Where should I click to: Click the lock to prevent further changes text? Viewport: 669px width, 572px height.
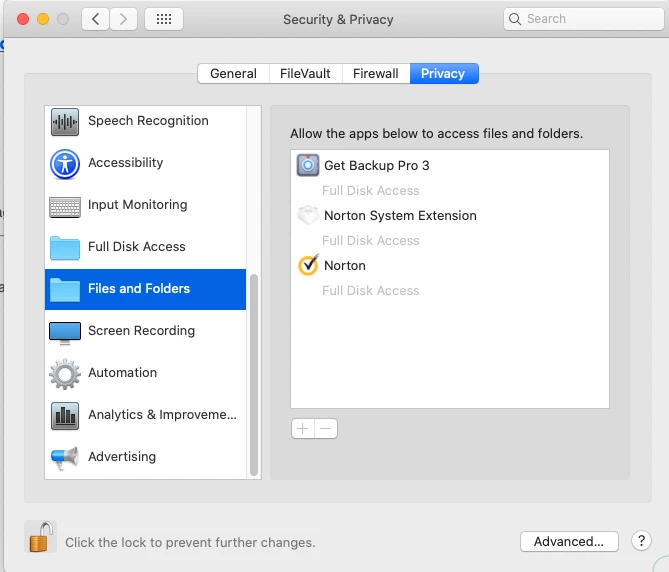pos(190,543)
